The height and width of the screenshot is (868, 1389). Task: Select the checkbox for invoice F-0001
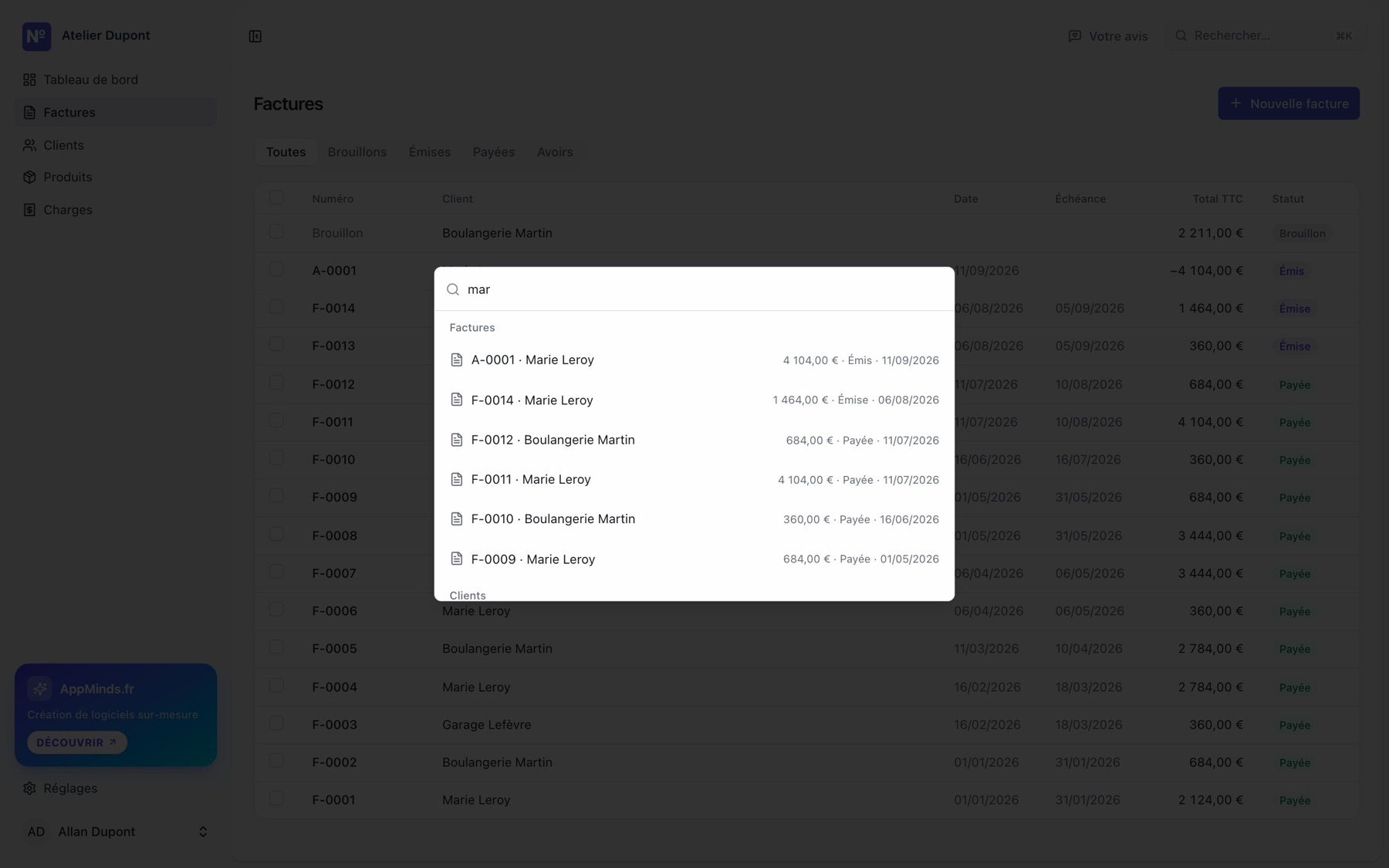pos(276,799)
